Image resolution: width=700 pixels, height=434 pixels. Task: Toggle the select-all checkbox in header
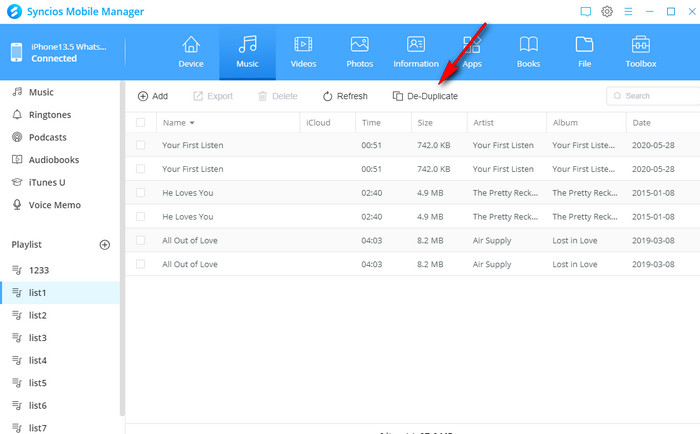pos(140,122)
